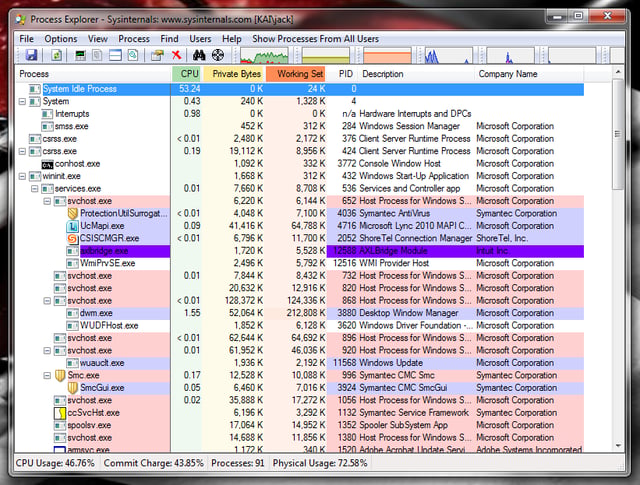Click the ccSvcHst.exe yellow icon
640x485 pixels.
60,413
